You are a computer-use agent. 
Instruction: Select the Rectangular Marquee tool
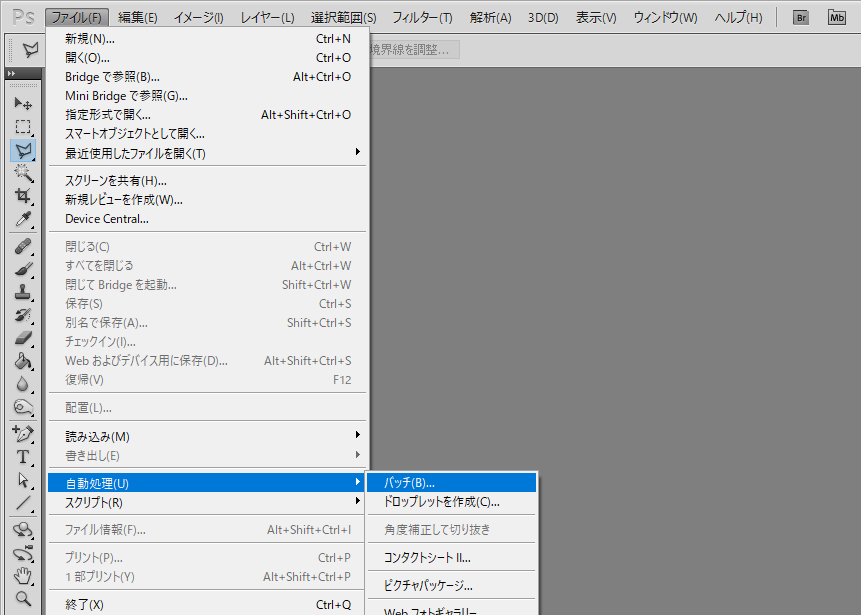(x=23, y=127)
